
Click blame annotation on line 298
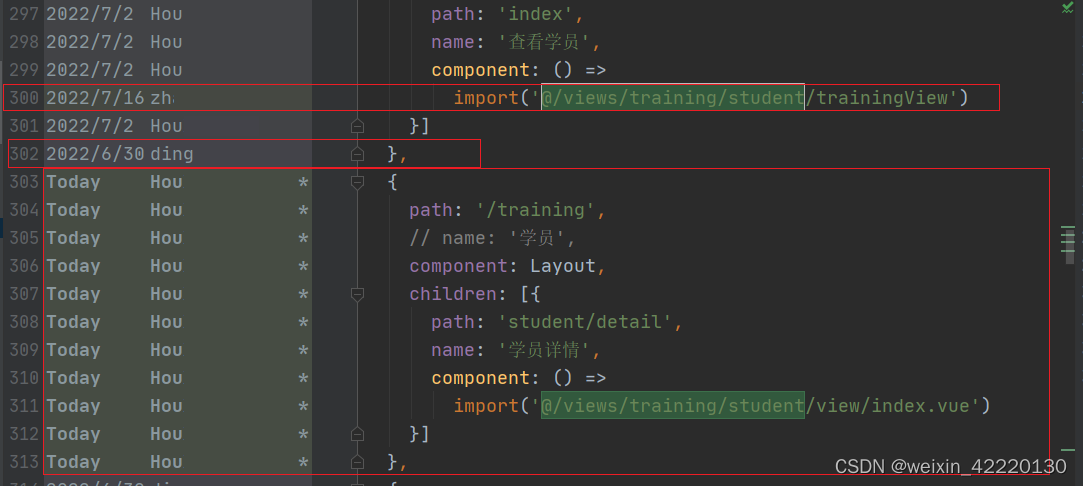coord(114,42)
